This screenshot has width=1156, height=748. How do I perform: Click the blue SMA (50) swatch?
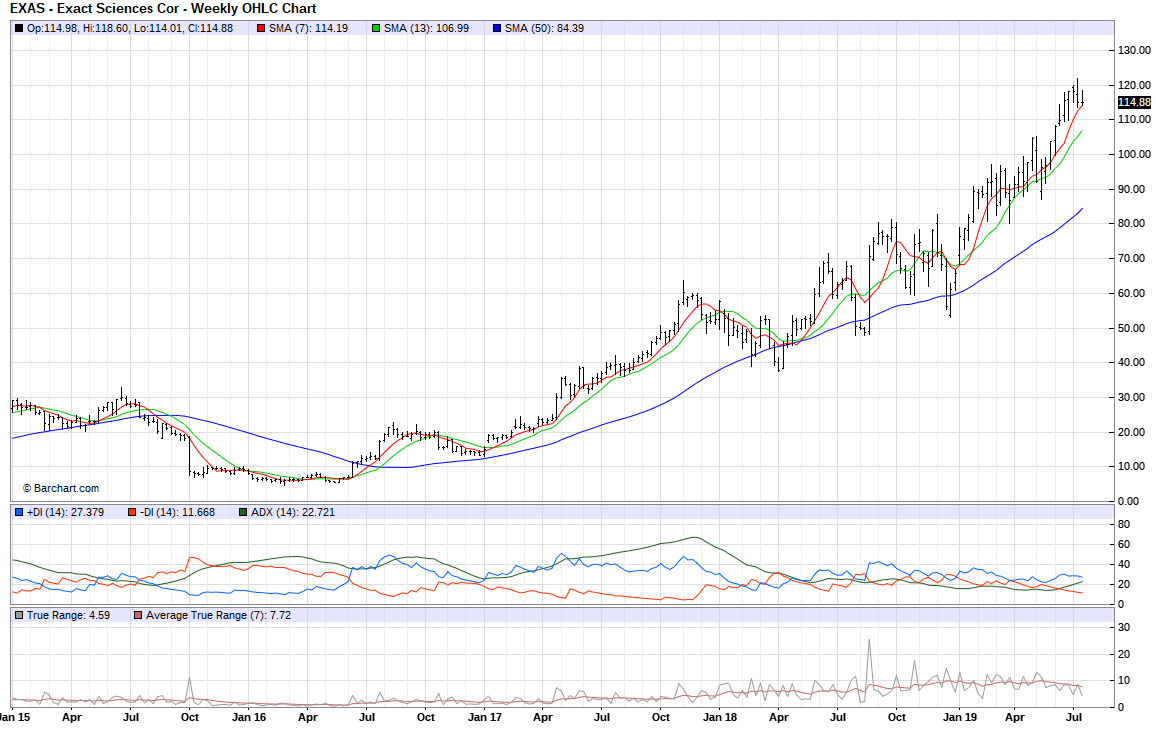point(497,28)
